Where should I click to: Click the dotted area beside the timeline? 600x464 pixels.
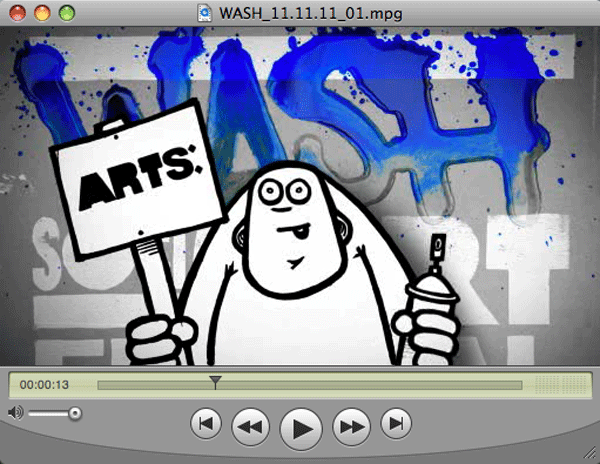(560, 384)
